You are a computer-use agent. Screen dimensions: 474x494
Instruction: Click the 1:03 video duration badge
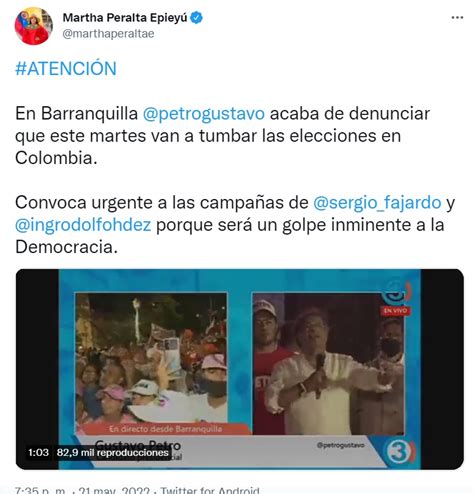click(x=38, y=452)
